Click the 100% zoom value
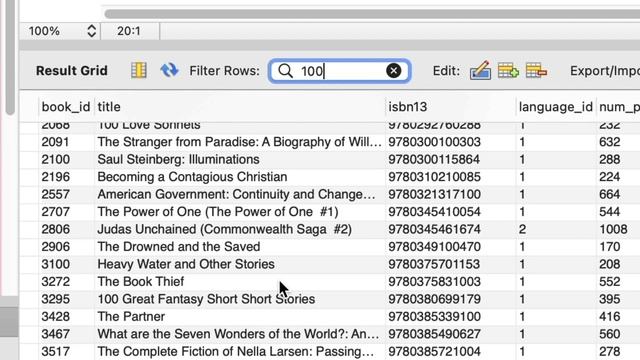 [44, 31]
